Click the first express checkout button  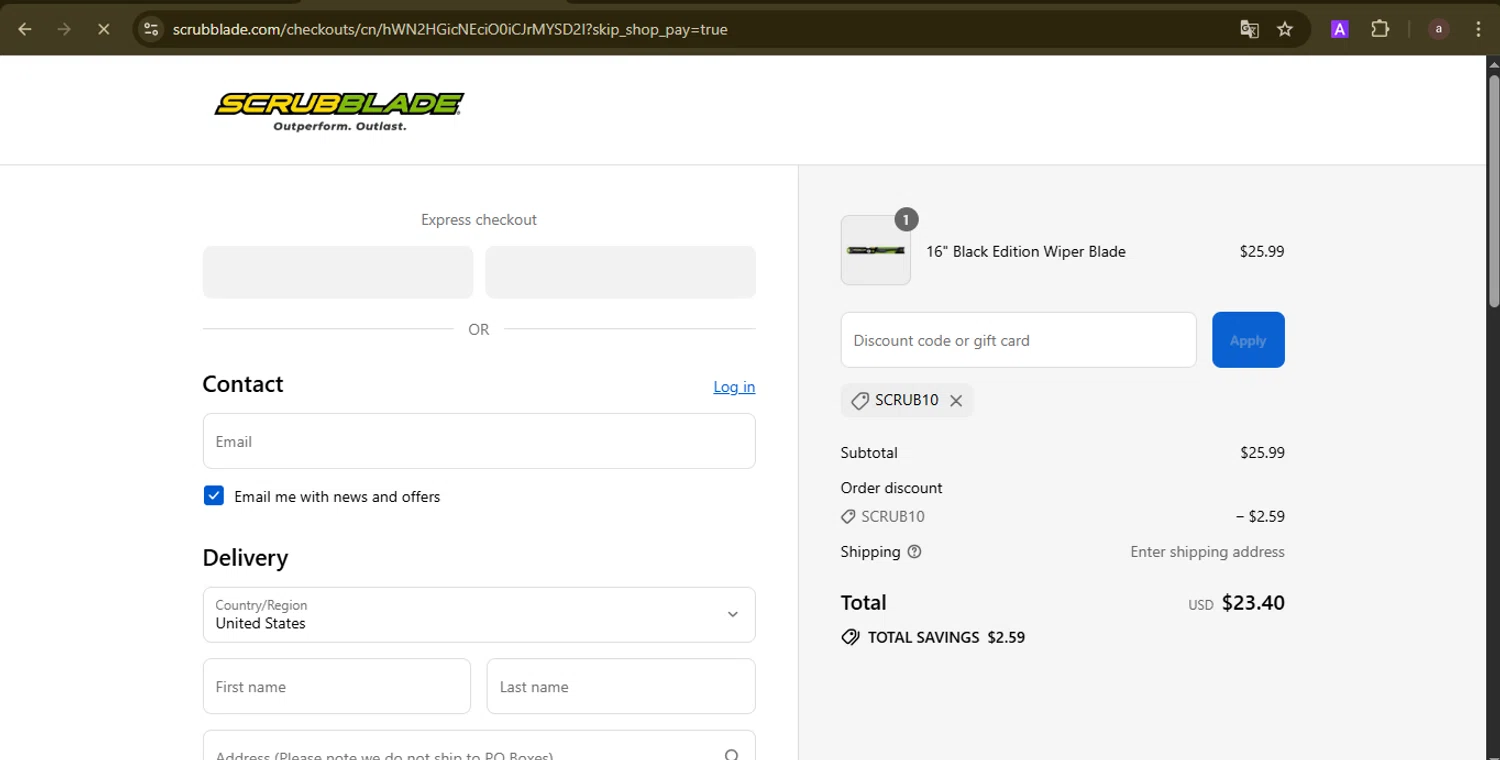(x=338, y=272)
